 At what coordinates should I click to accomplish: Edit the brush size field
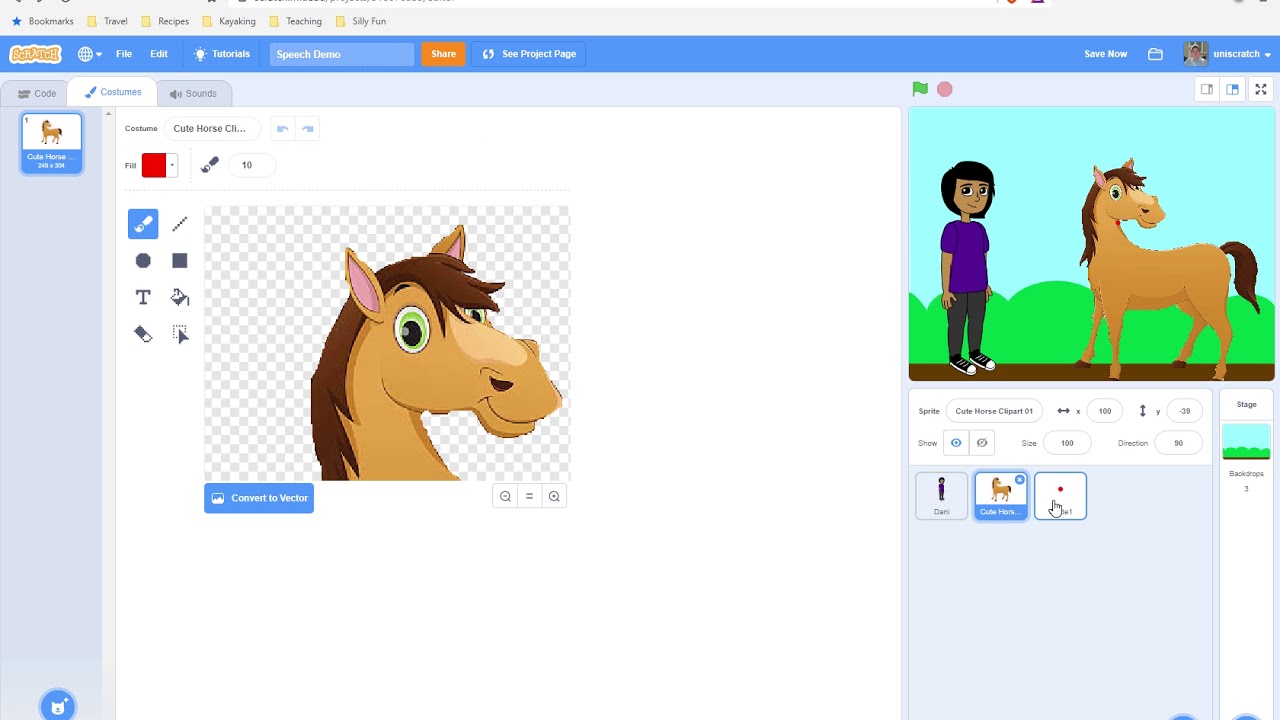click(253, 165)
